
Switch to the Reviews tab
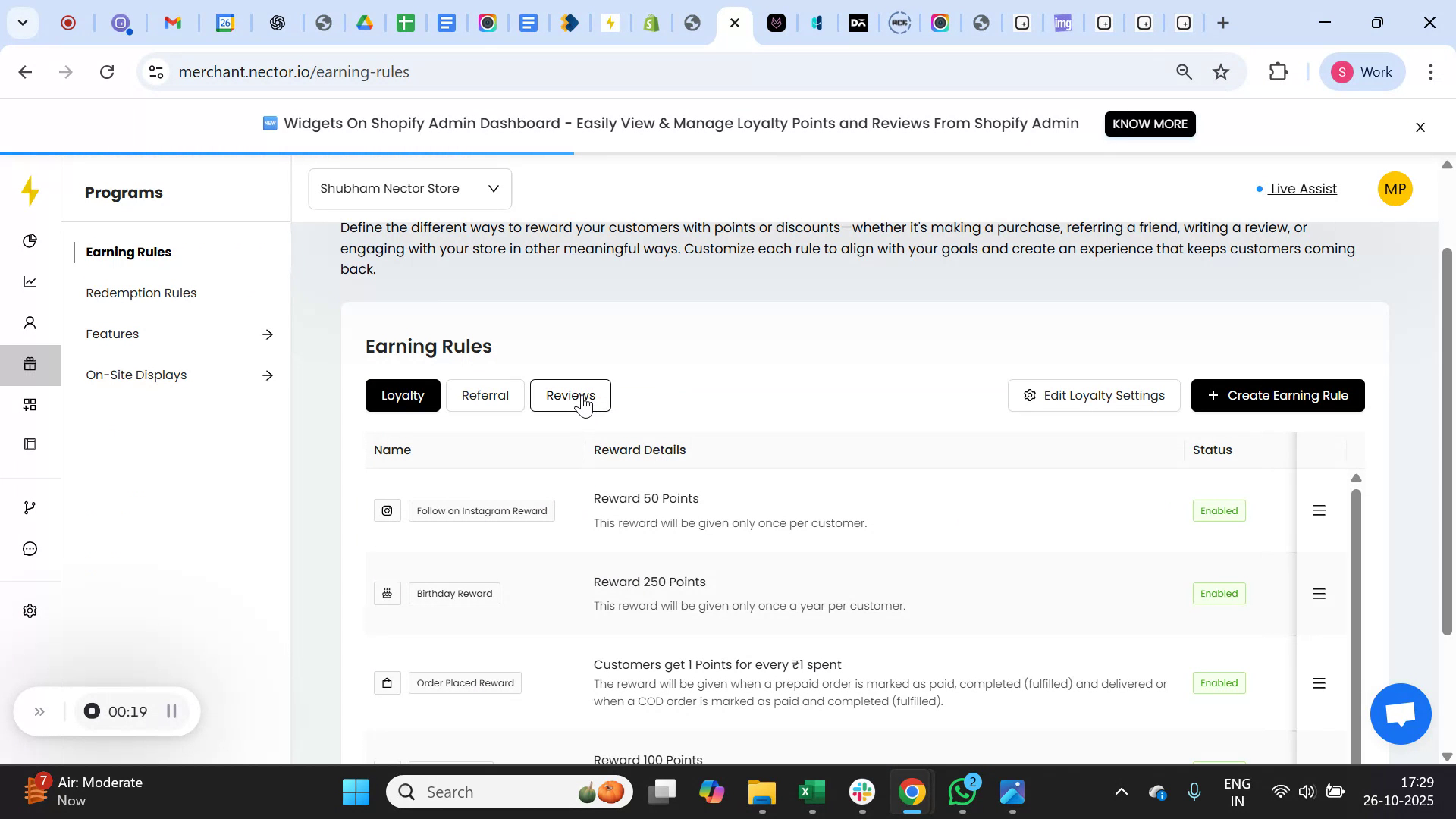pyautogui.click(x=570, y=395)
